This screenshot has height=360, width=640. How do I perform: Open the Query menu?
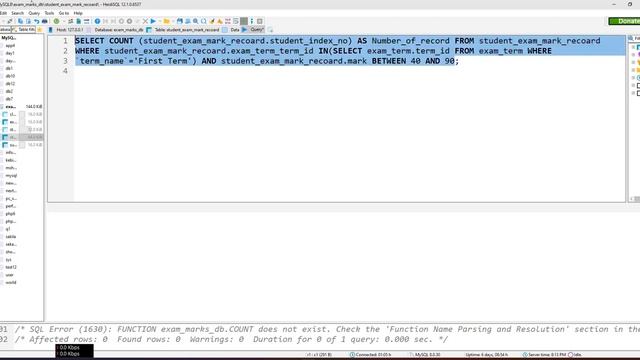pos(34,13)
